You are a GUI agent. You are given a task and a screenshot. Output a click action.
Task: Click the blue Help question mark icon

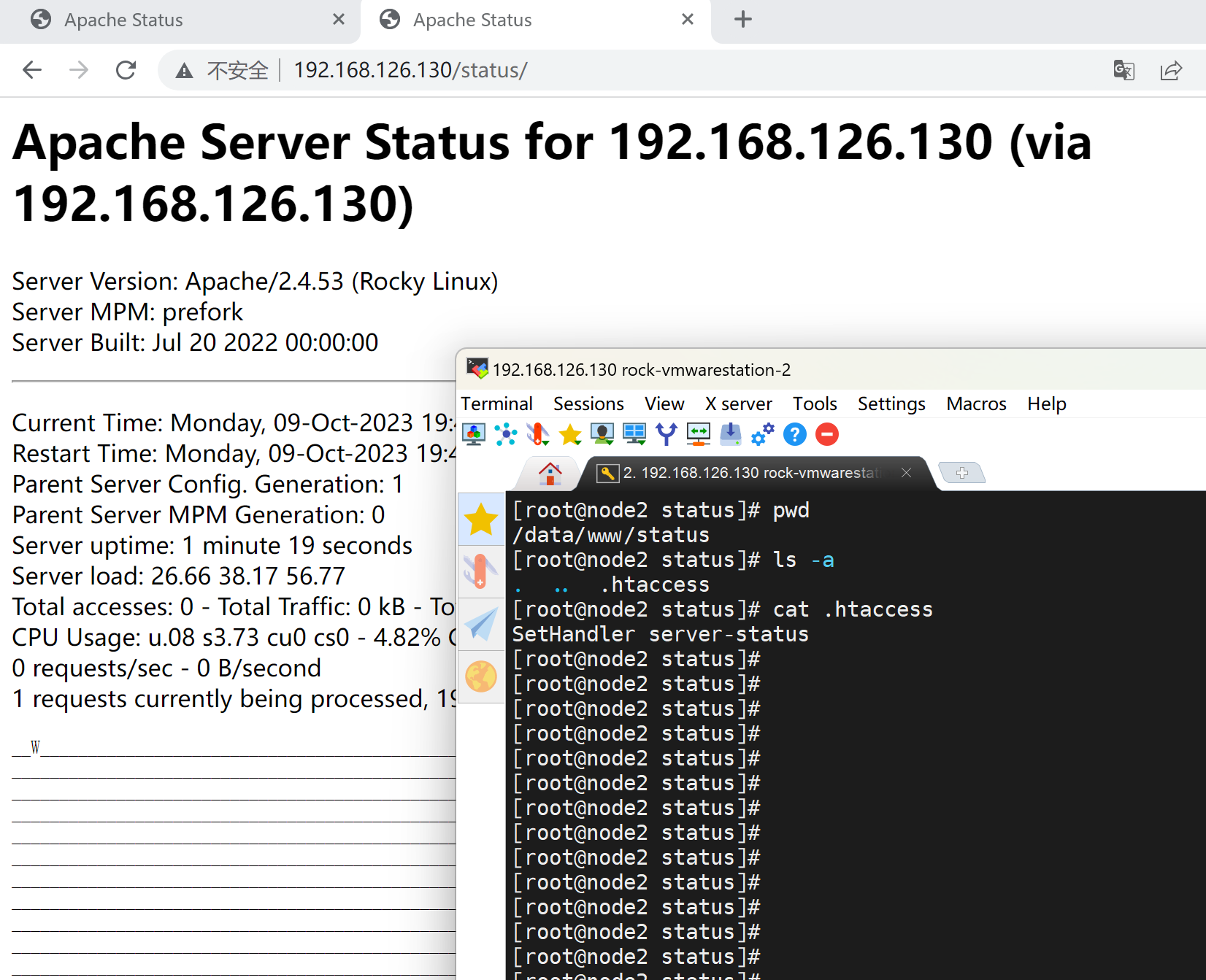tap(795, 434)
